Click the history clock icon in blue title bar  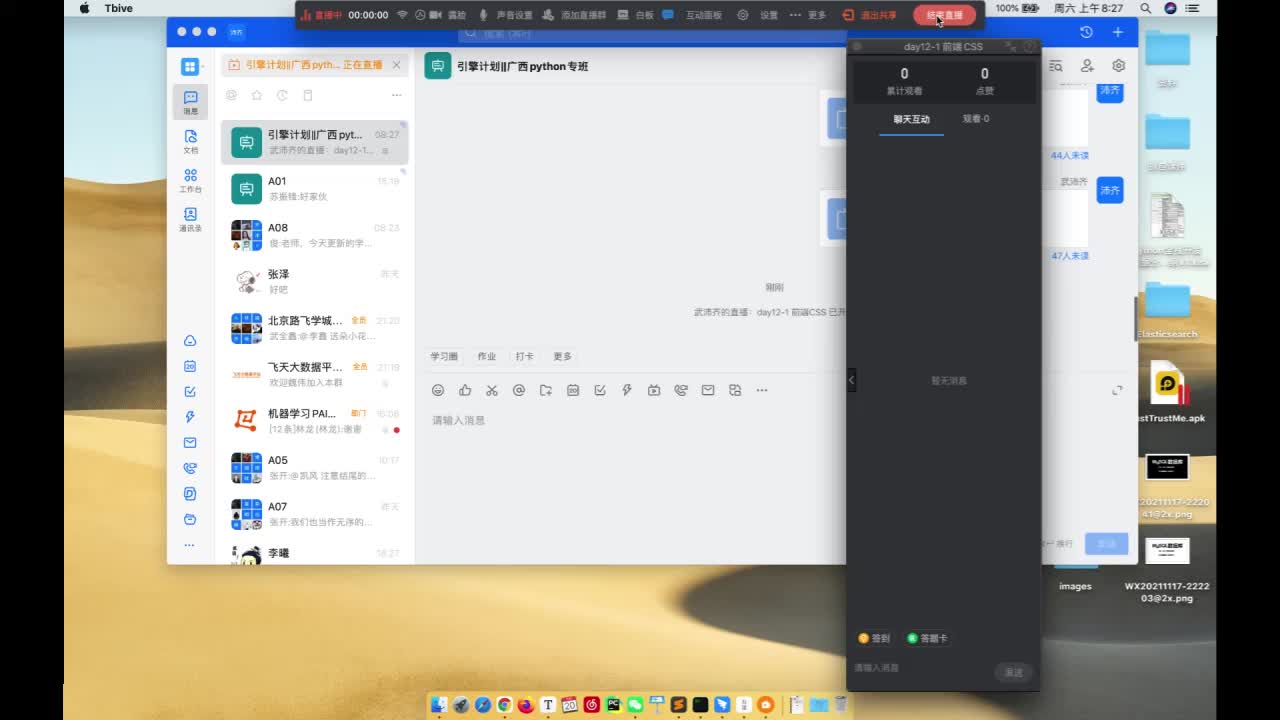pos(1086,32)
